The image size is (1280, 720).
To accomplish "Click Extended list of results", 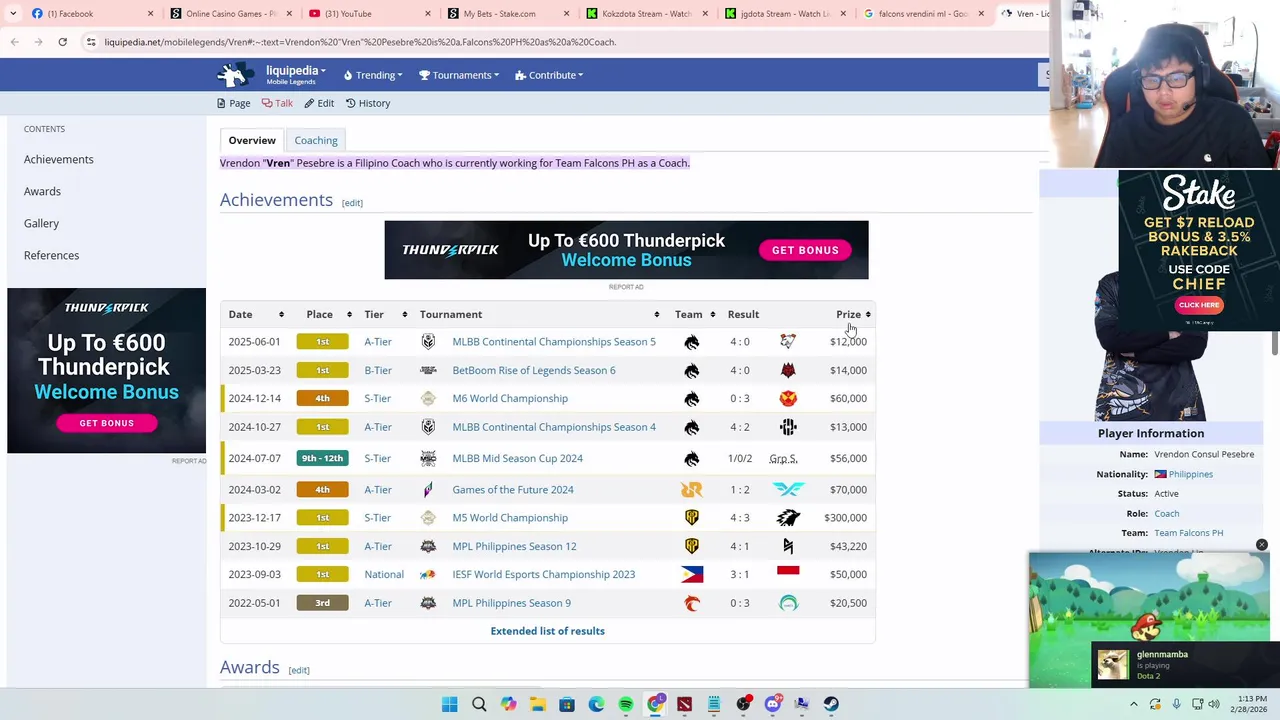I will click(547, 631).
